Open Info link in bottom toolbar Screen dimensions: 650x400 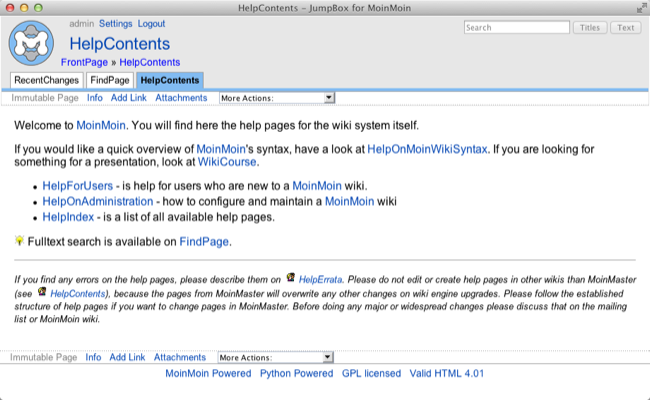93,357
